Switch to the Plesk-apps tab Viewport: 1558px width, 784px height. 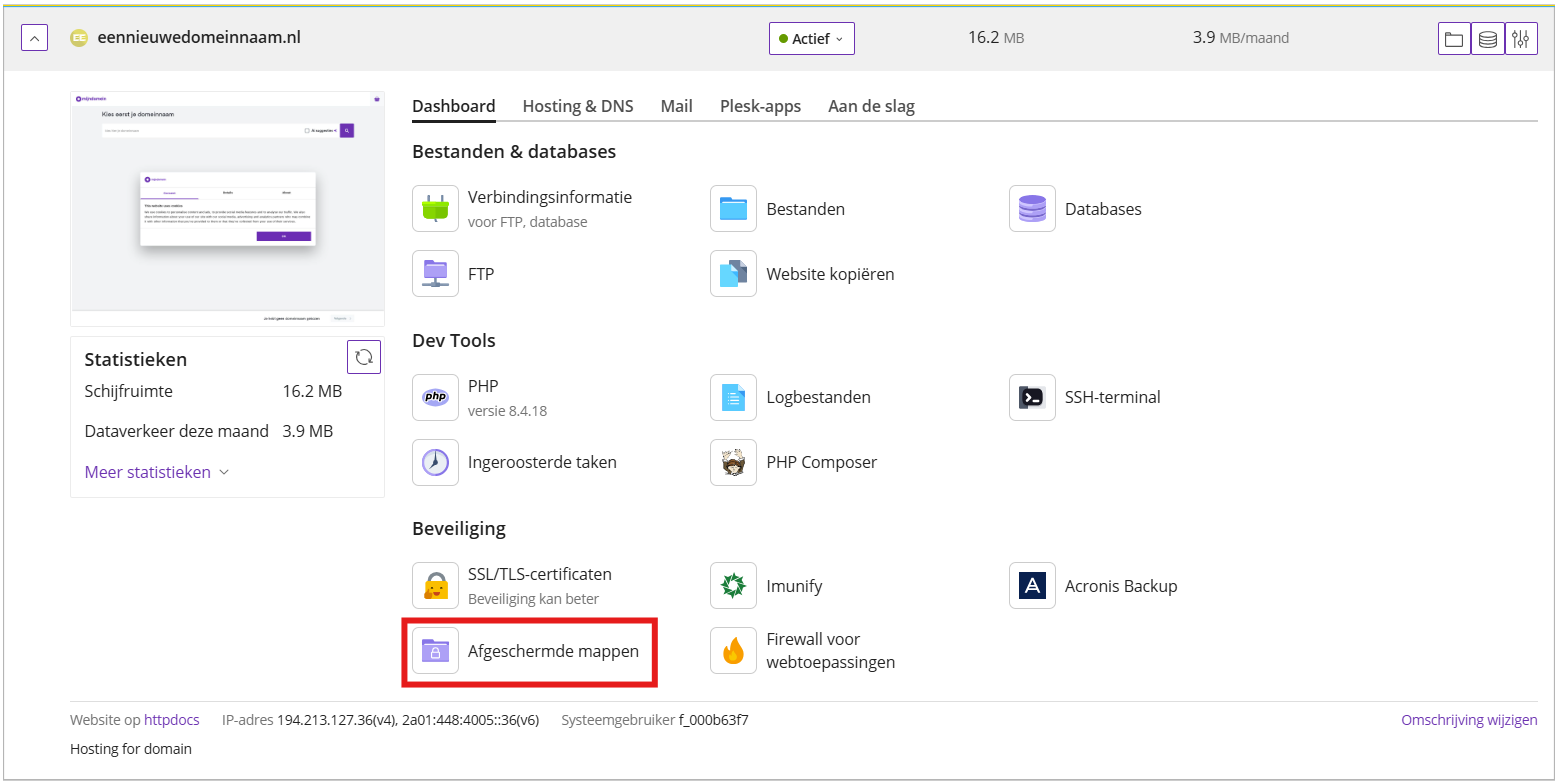click(x=760, y=106)
